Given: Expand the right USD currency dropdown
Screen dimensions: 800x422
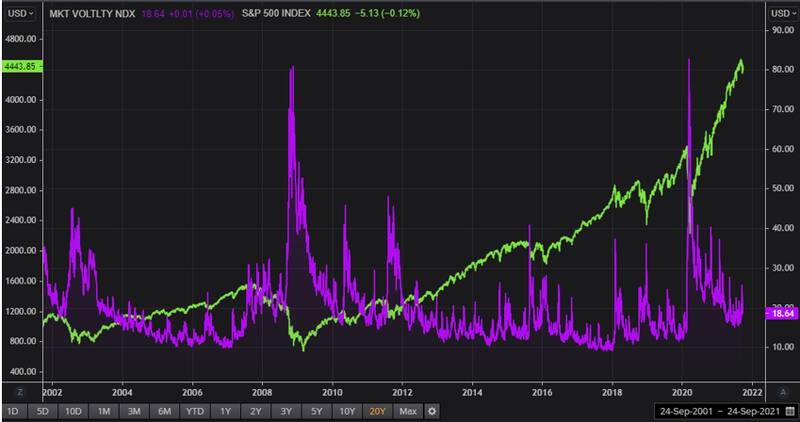Looking at the screenshot, I should pos(781,13).
